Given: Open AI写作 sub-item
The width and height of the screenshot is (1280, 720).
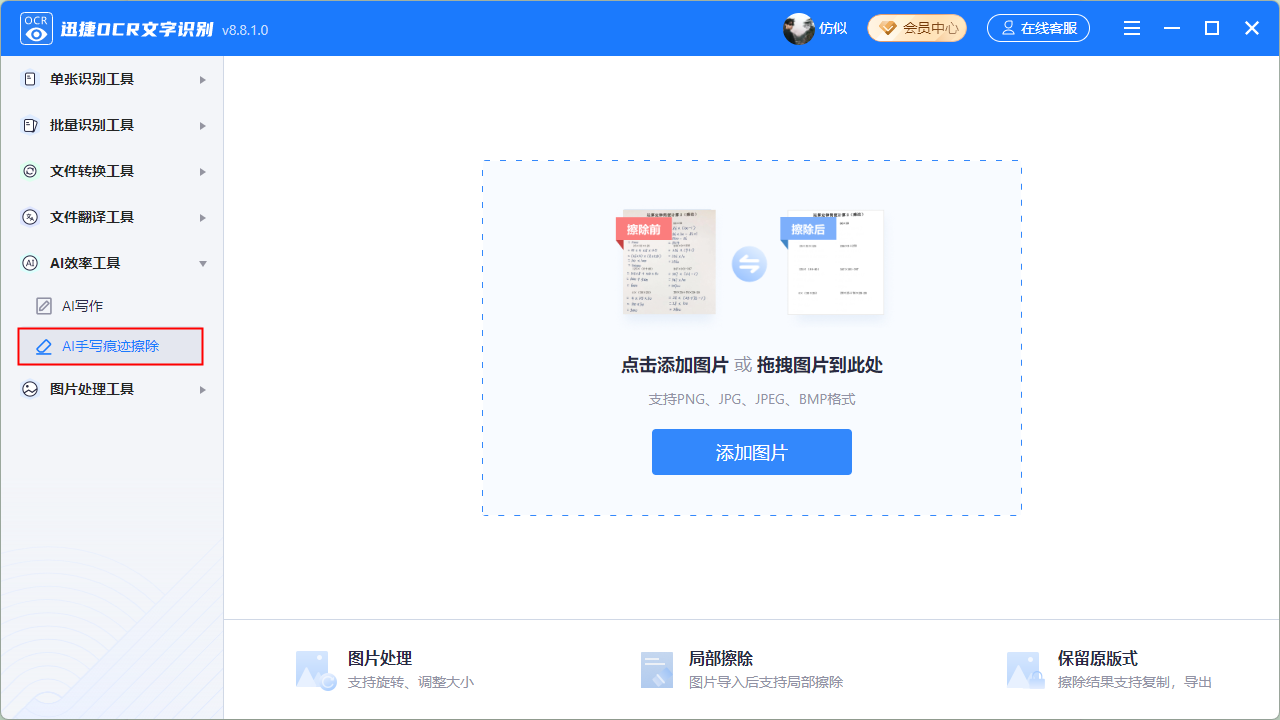Looking at the screenshot, I should [x=112, y=306].
